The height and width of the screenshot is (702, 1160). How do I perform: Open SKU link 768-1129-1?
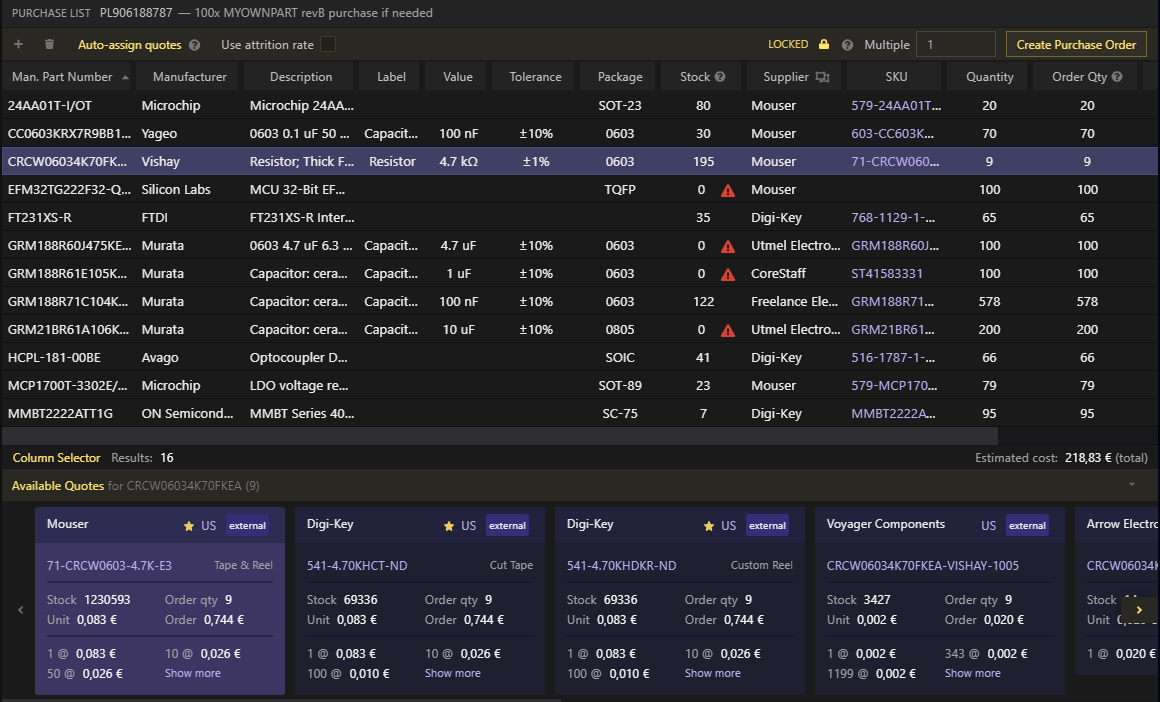click(x=893, y=218)
